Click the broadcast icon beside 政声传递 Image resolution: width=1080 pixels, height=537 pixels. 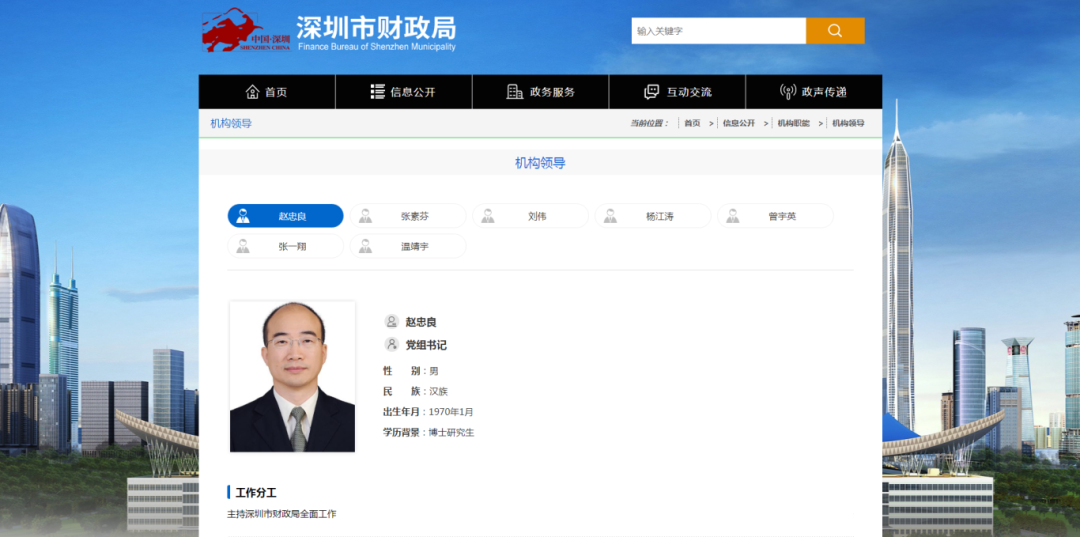point(788,92)
